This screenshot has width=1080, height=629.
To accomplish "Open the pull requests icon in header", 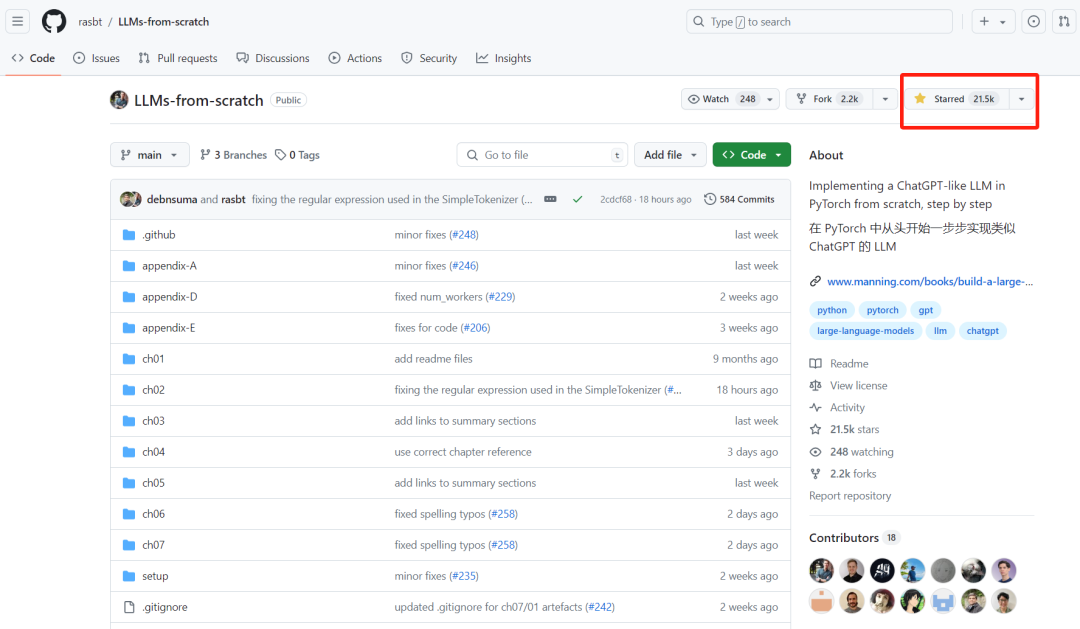I will tap(1064, 21).
